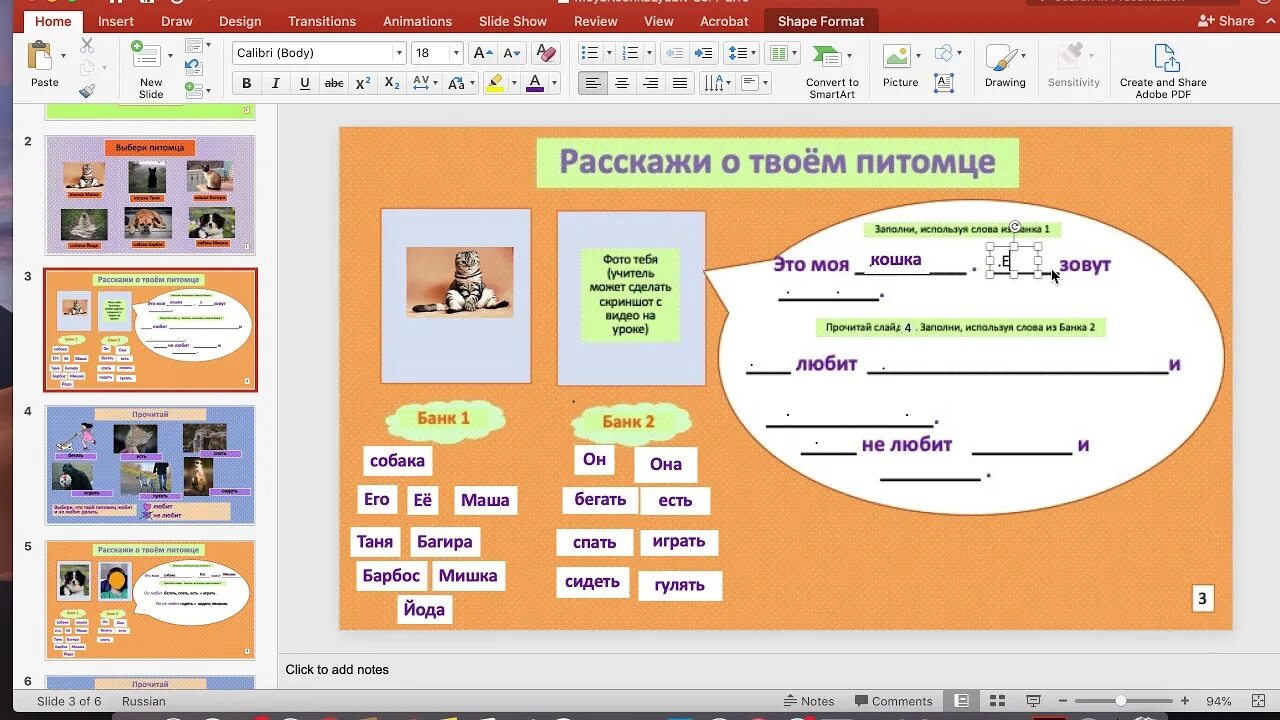Viewport: 1280px width, 720px height.
Task: Click the Character Spacing AV button
Action: 425,84
